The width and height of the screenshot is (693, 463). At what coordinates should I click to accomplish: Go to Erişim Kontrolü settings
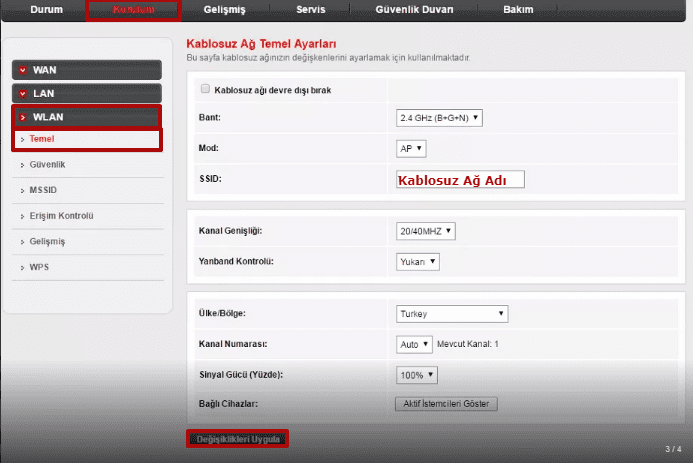pyautogui.click(x=61, y=216)
